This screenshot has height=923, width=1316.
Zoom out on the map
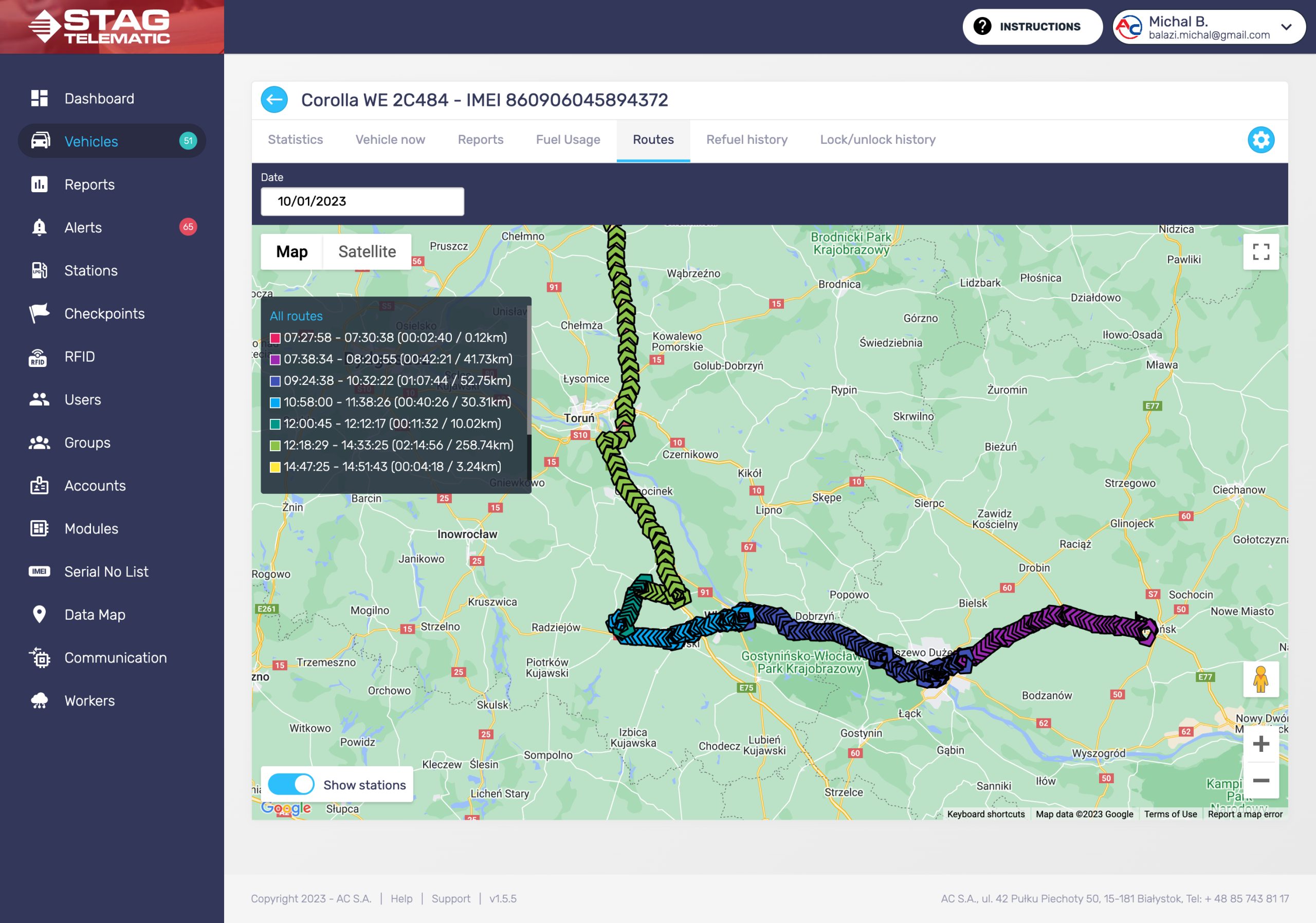[x=1261, y=780]
